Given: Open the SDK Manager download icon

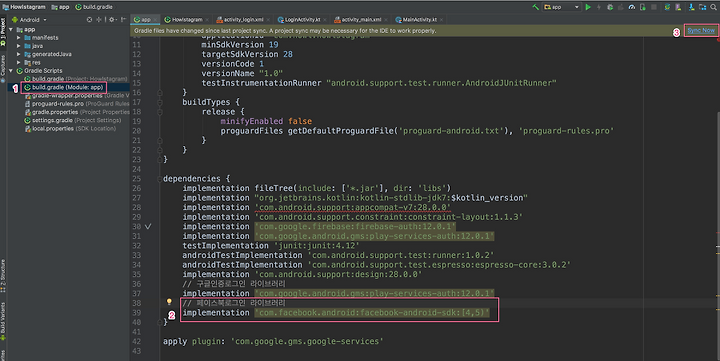Looking at the screenshot, I should point(691,7).
